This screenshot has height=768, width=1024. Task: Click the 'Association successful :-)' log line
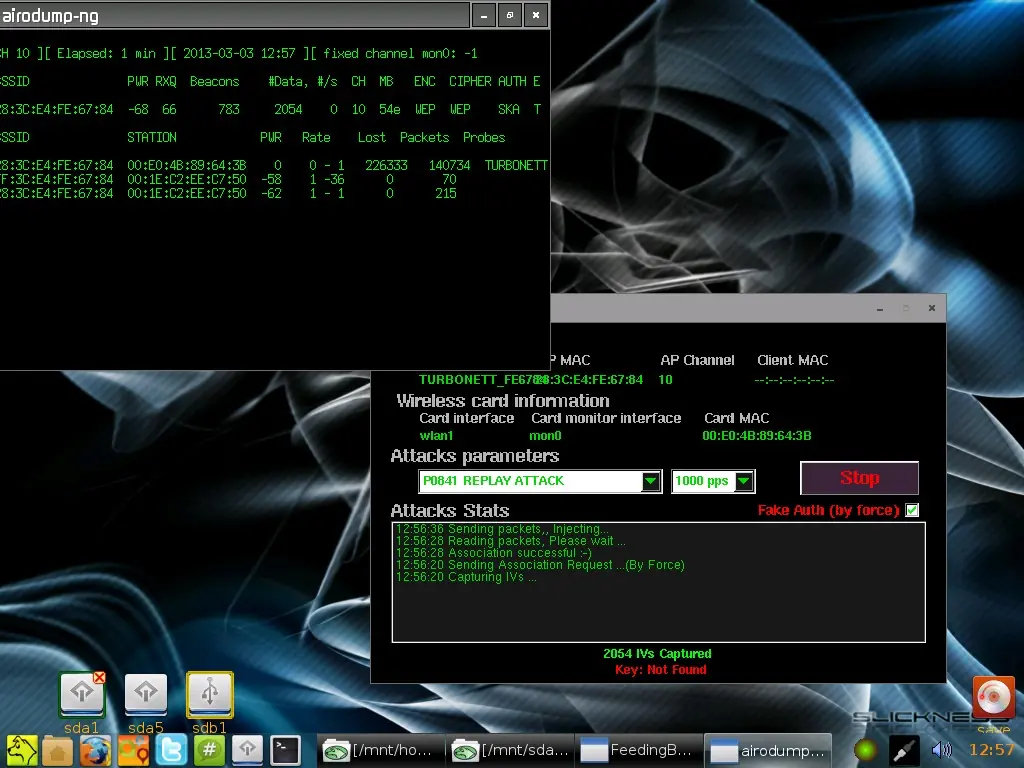[494, 552]
